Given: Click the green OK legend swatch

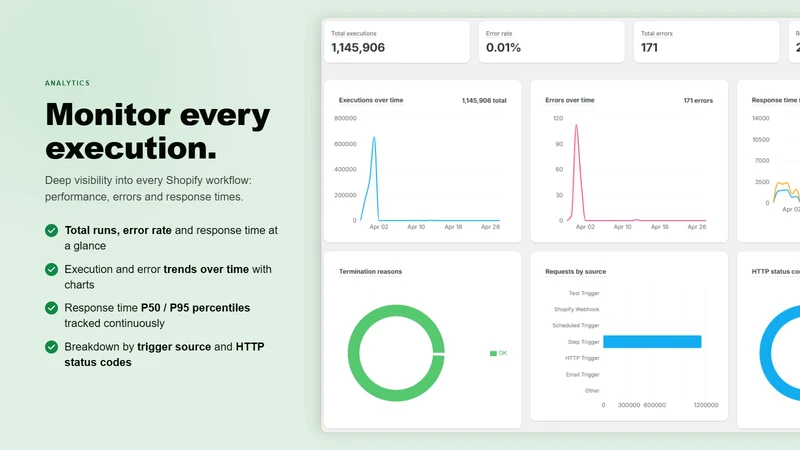Looking at the screenshot, I should pos(493,353).
